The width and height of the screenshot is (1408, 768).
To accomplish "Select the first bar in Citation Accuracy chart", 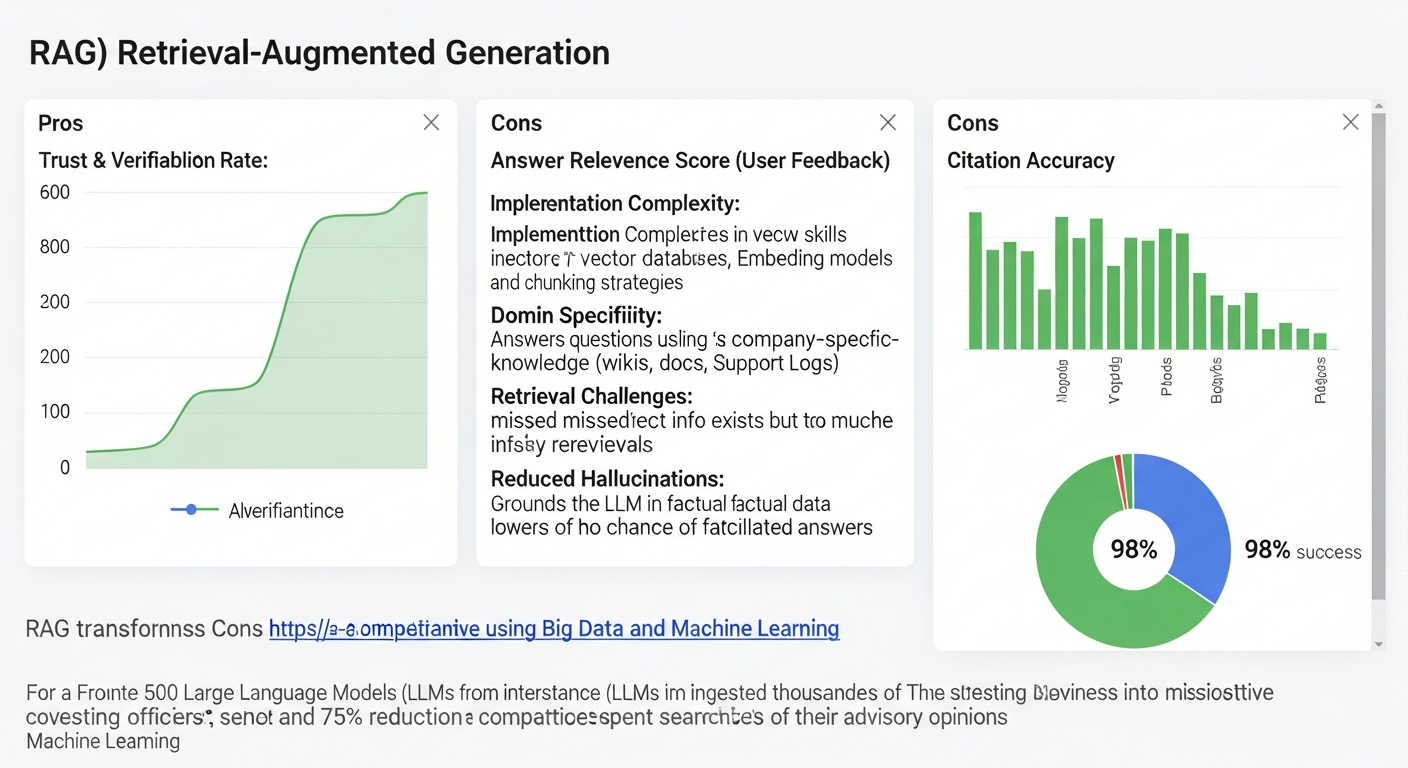I will [x=975, y=280].
